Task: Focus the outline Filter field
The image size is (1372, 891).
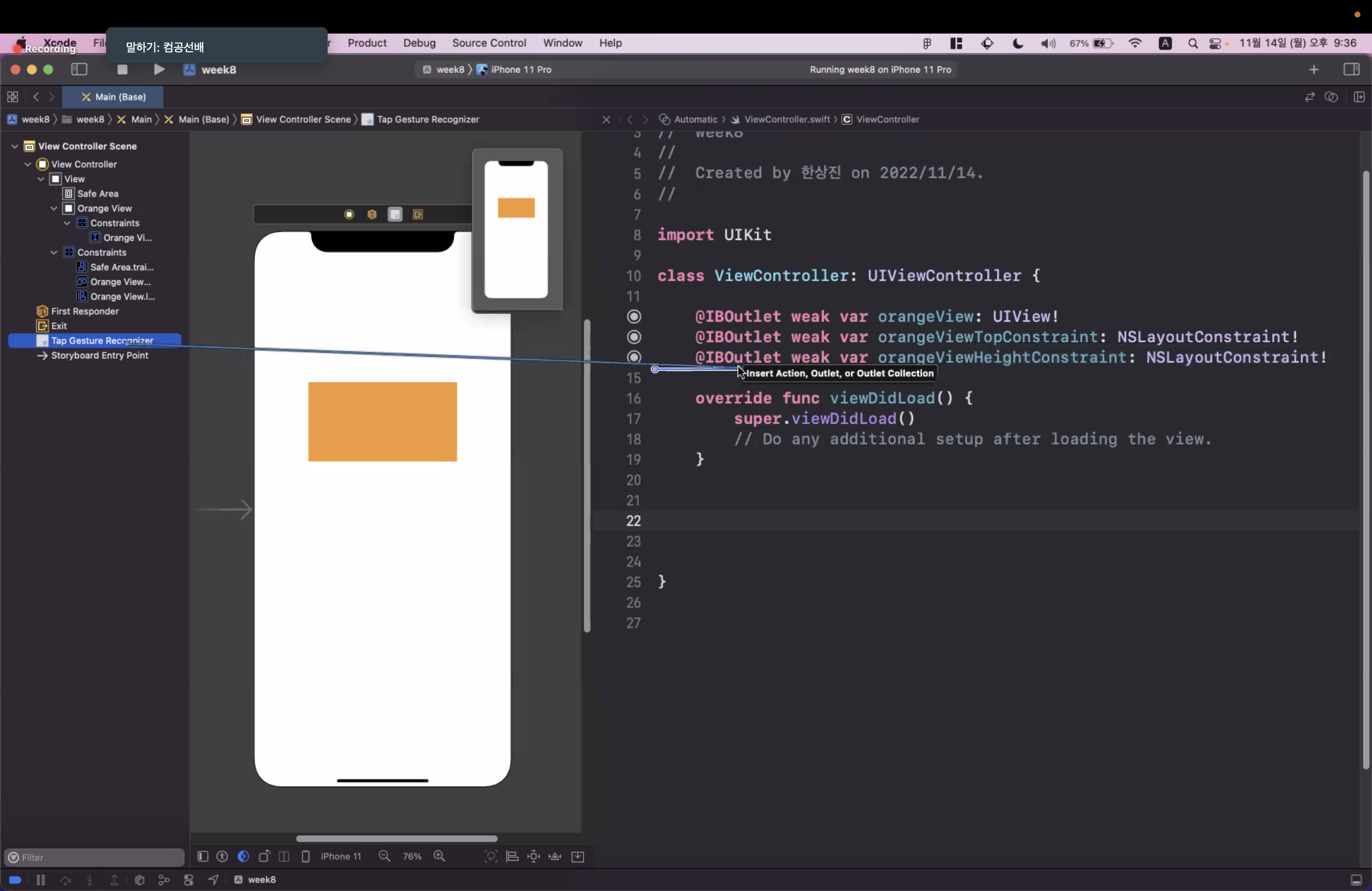Action: [x=94, y=857]
